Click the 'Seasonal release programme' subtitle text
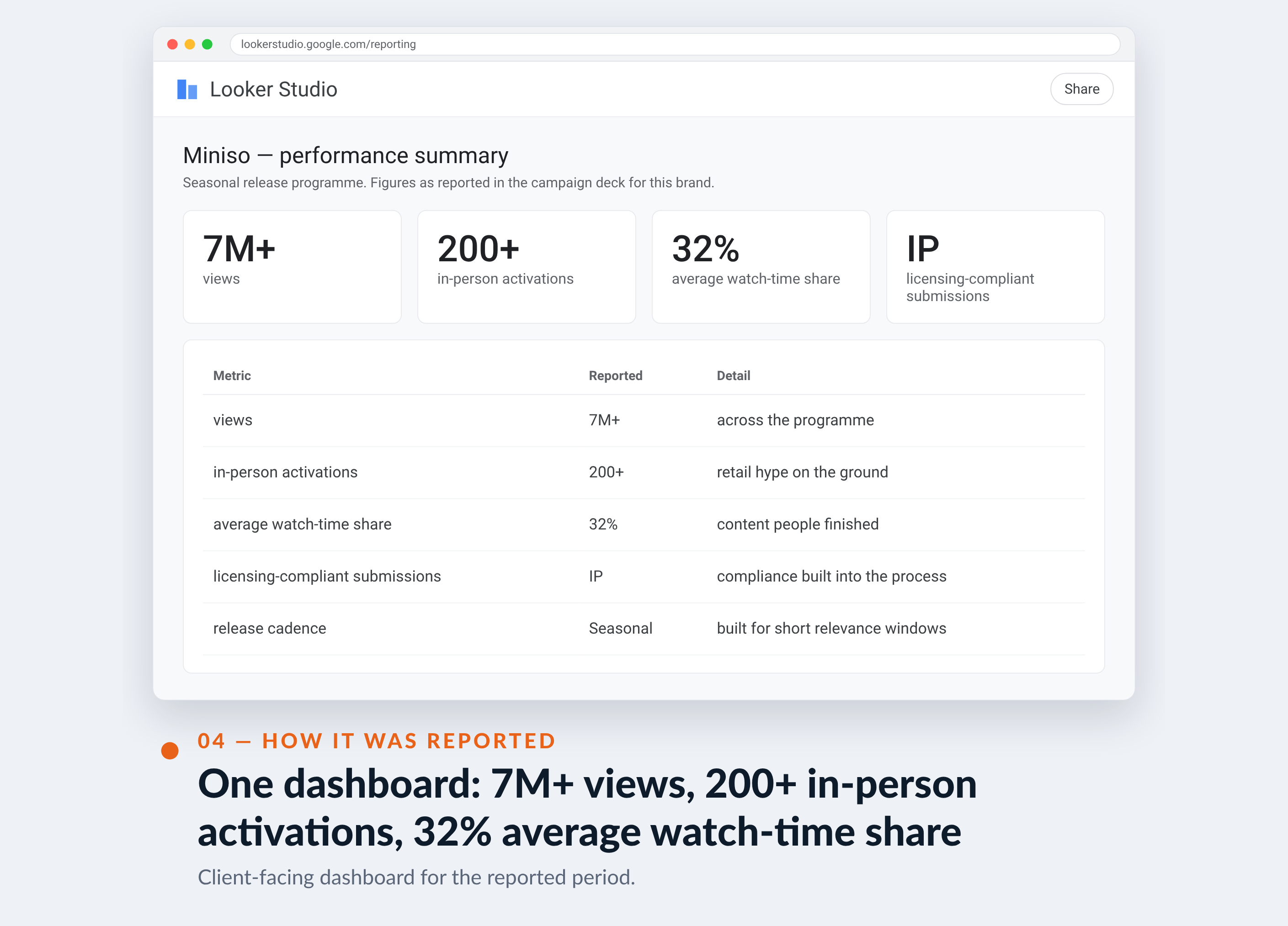1288x926 pixels. pos(448,183)
